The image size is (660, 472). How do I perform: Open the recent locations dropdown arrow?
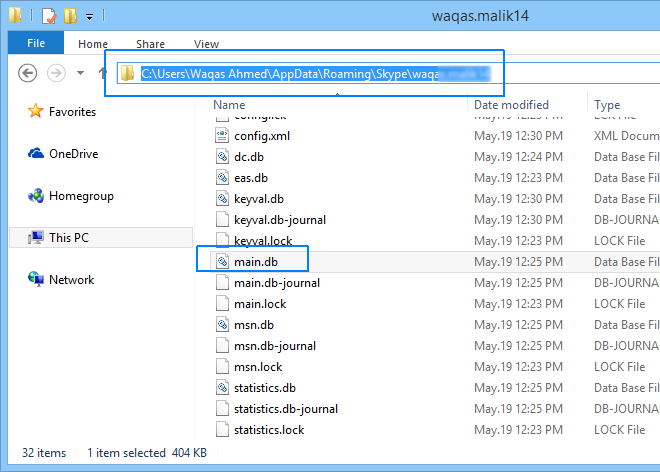pos(80,73)
